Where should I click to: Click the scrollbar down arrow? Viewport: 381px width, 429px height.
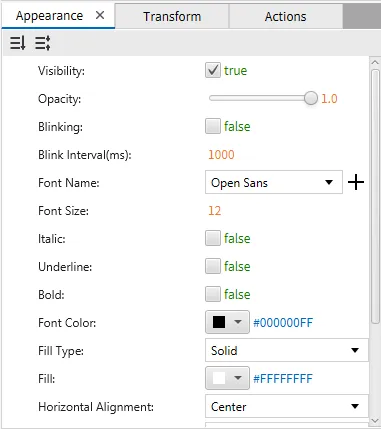[375, 421]
